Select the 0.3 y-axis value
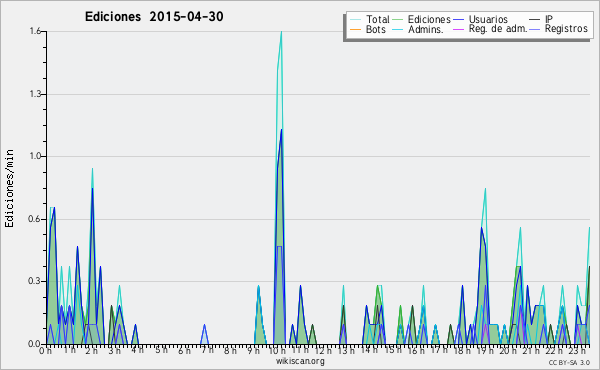 coord(35,281)
